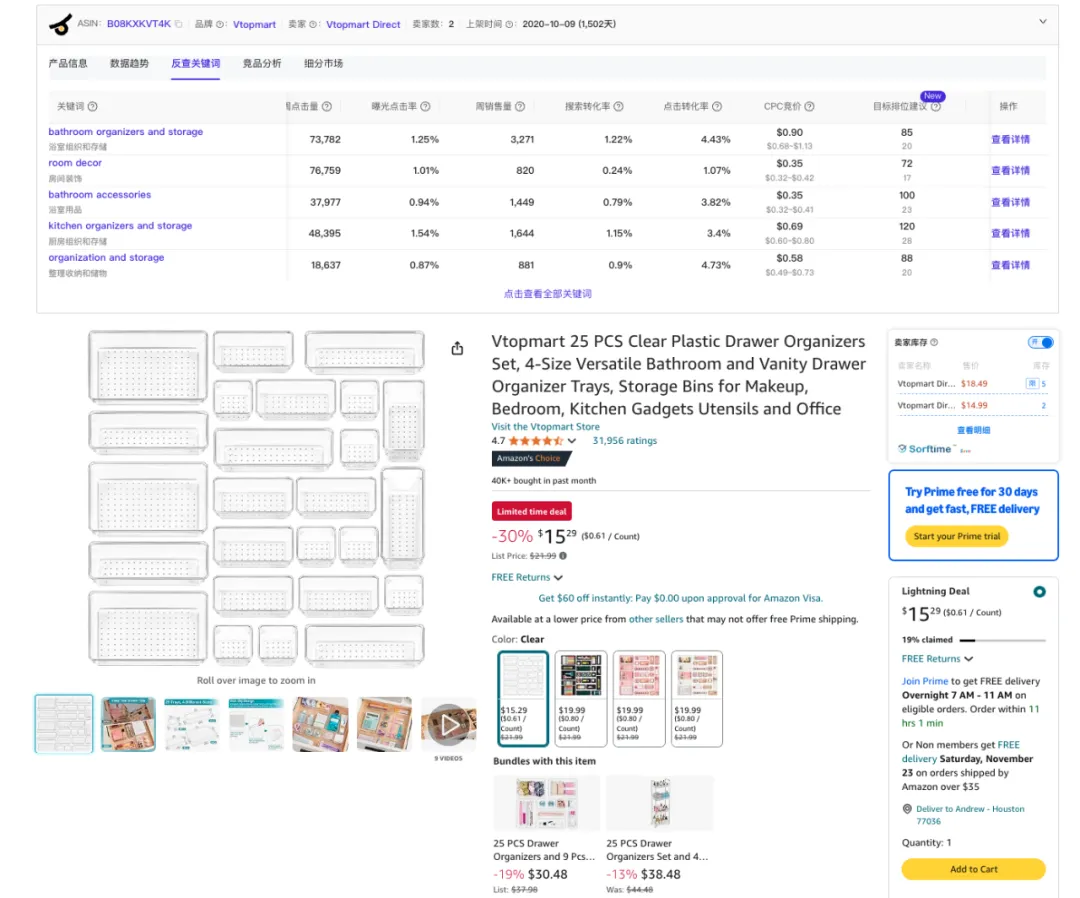
Task: Open the 竞品分析 tab
Action: [x=262, y=63]
